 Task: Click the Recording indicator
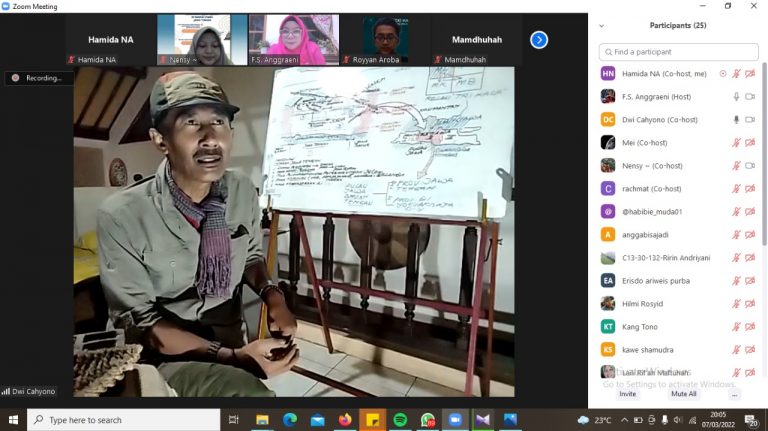38,78
